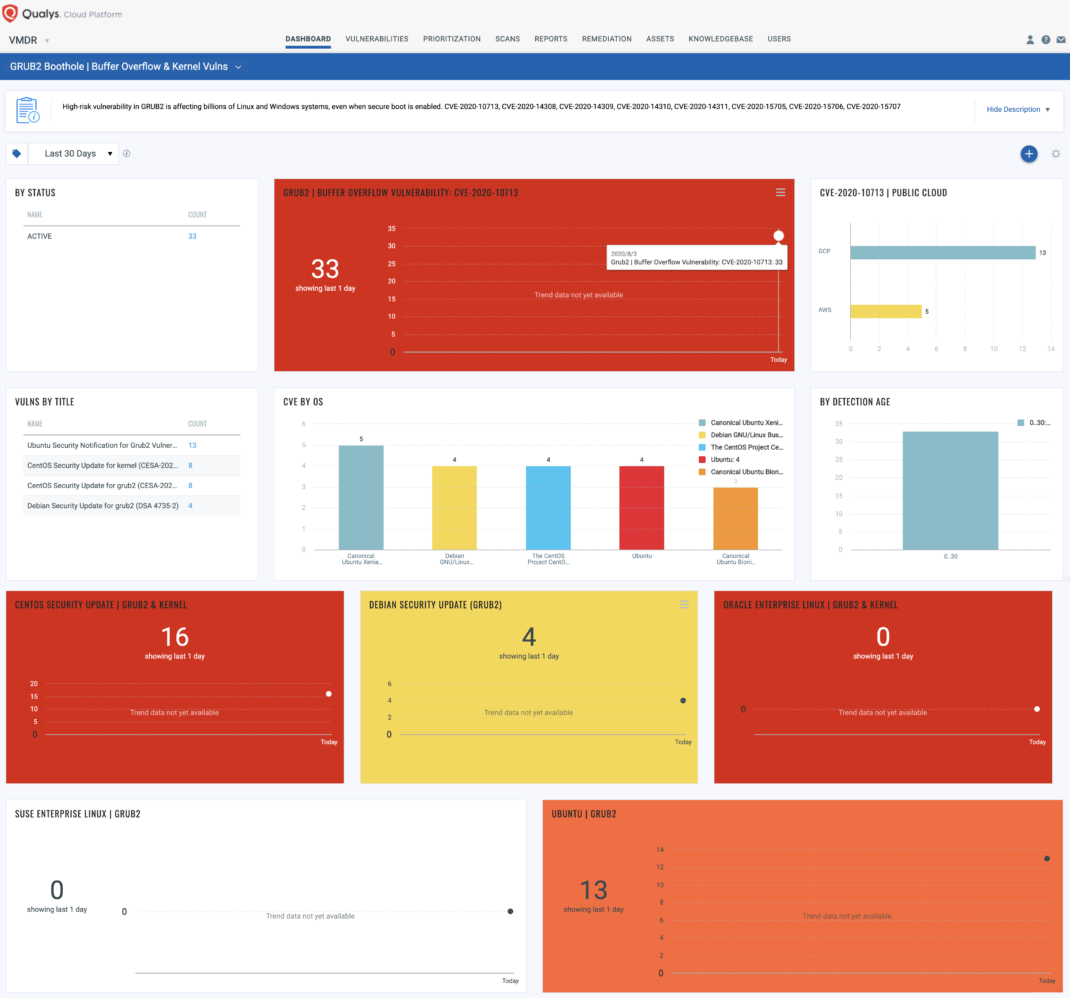Click the user account icon
Viewport: 1070px width, 998px height.
1030,40
